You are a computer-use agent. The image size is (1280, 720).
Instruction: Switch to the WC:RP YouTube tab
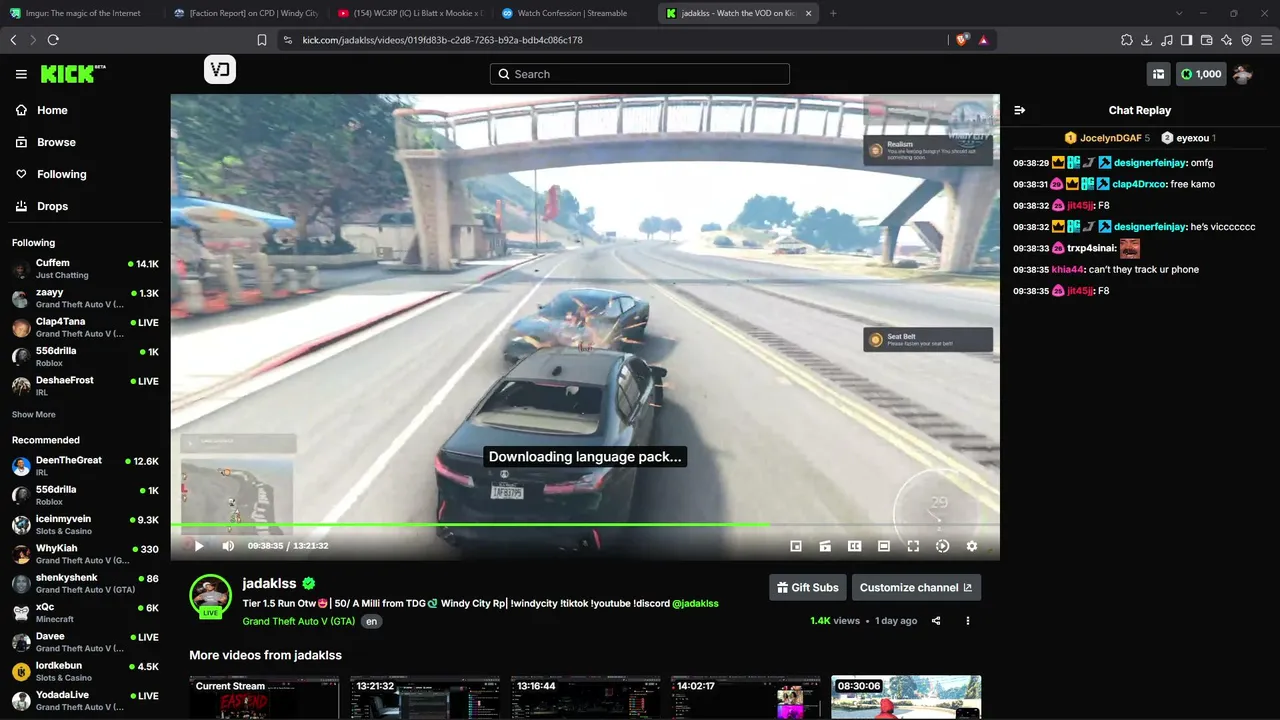(409, 13)
